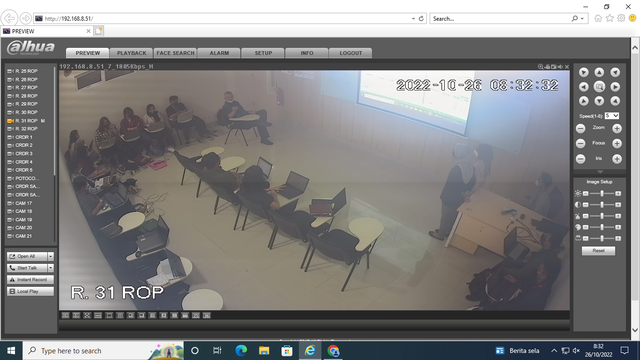Close the video stream with X icon
640x360 pixels.
[567, 67]
